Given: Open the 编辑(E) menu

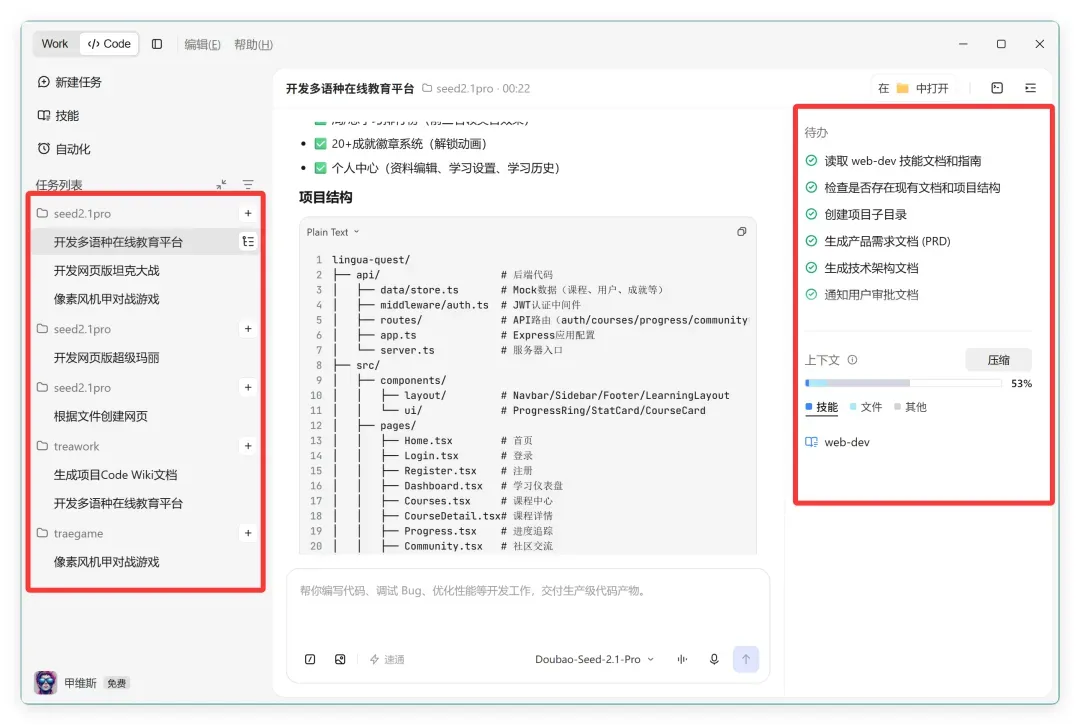Looking at the screenshot, I should (202, 44).
